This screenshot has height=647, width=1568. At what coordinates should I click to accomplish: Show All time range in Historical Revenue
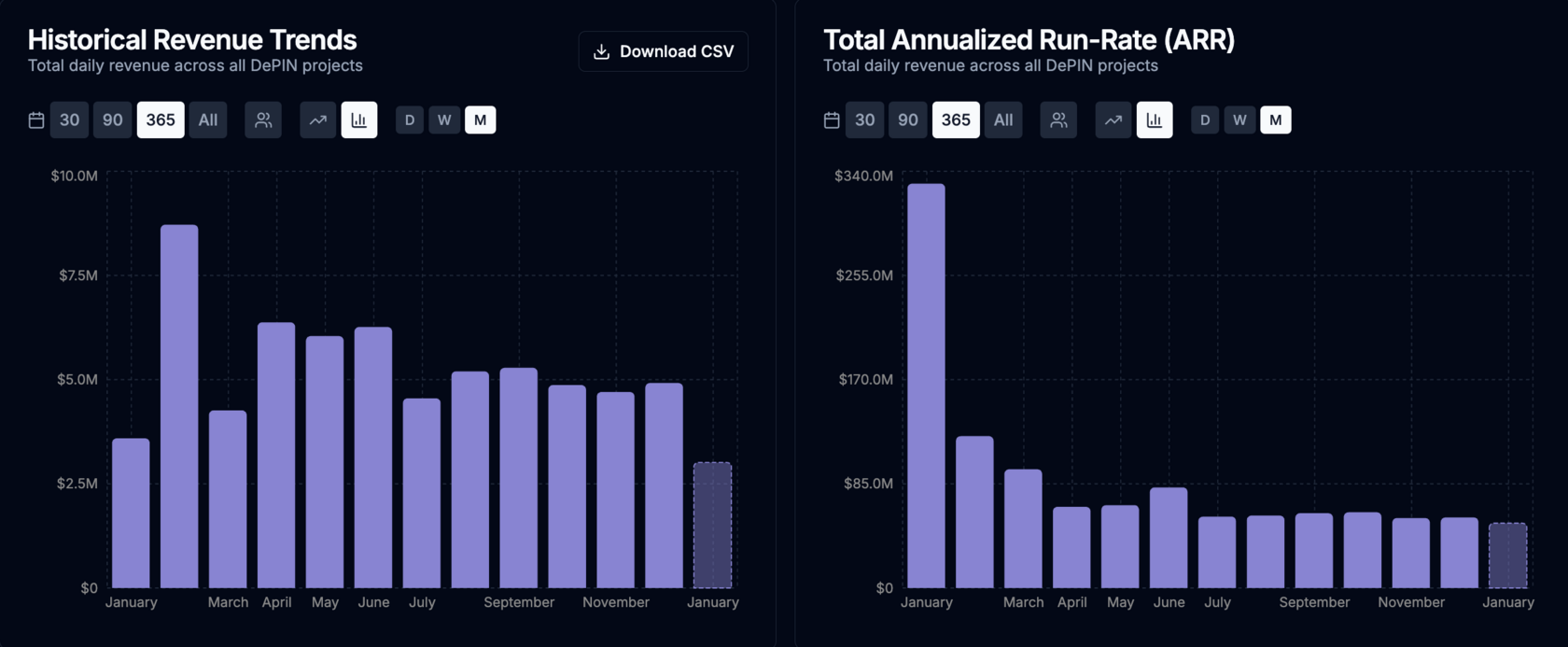point(208,120)
